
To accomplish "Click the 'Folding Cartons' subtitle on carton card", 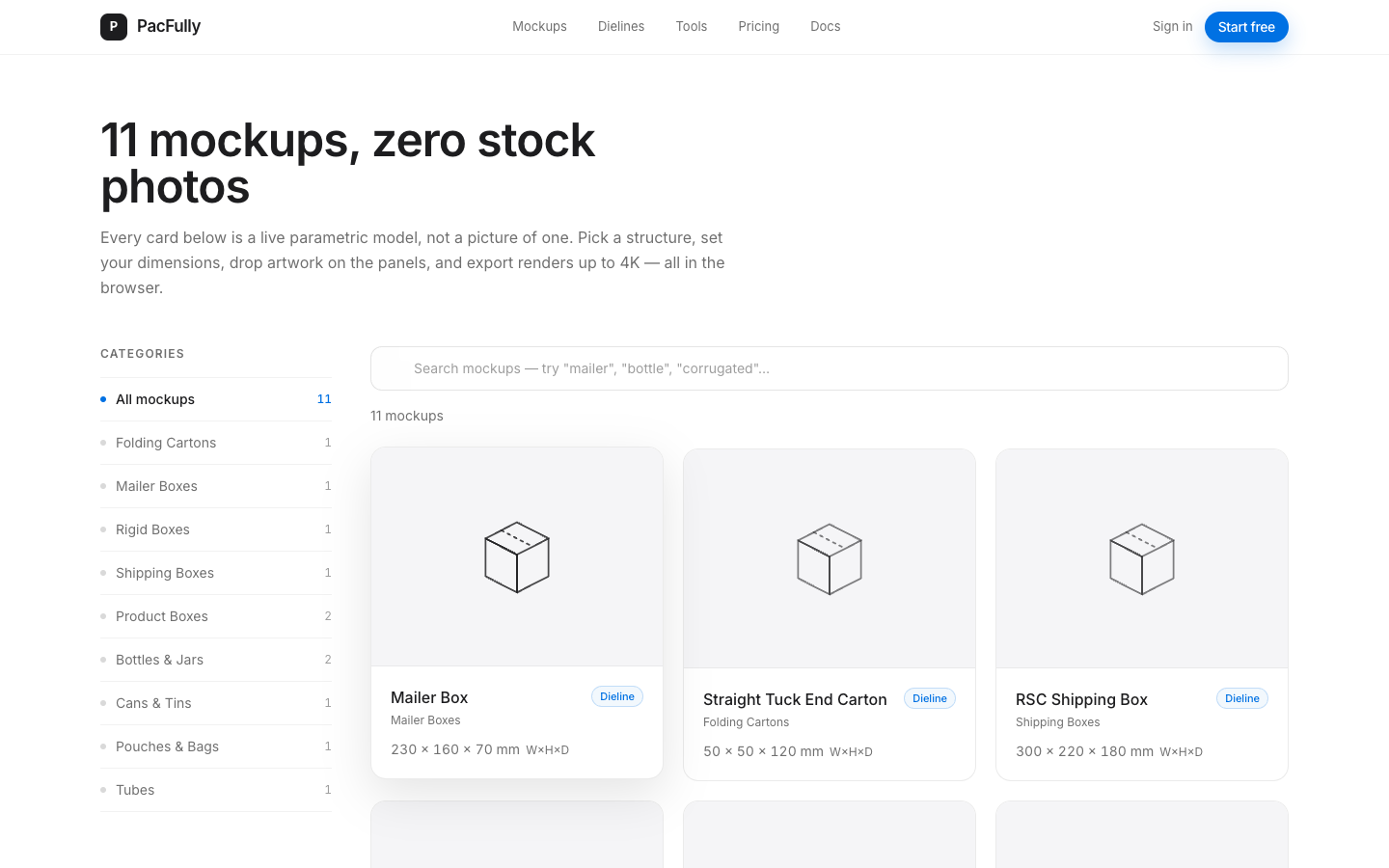I will pyautogui.click(x=746, y=722).
